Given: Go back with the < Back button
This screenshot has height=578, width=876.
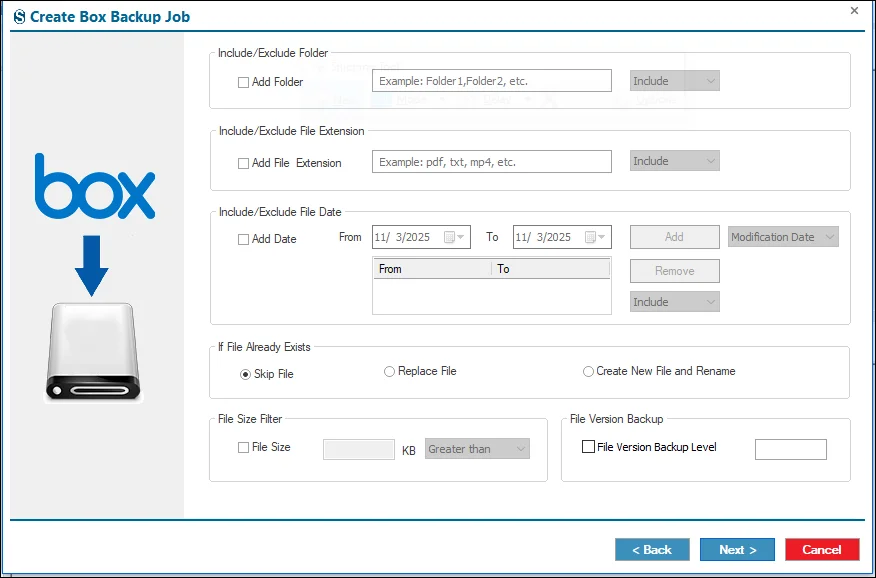Looking at the screenshot, I should pos(652,550).
